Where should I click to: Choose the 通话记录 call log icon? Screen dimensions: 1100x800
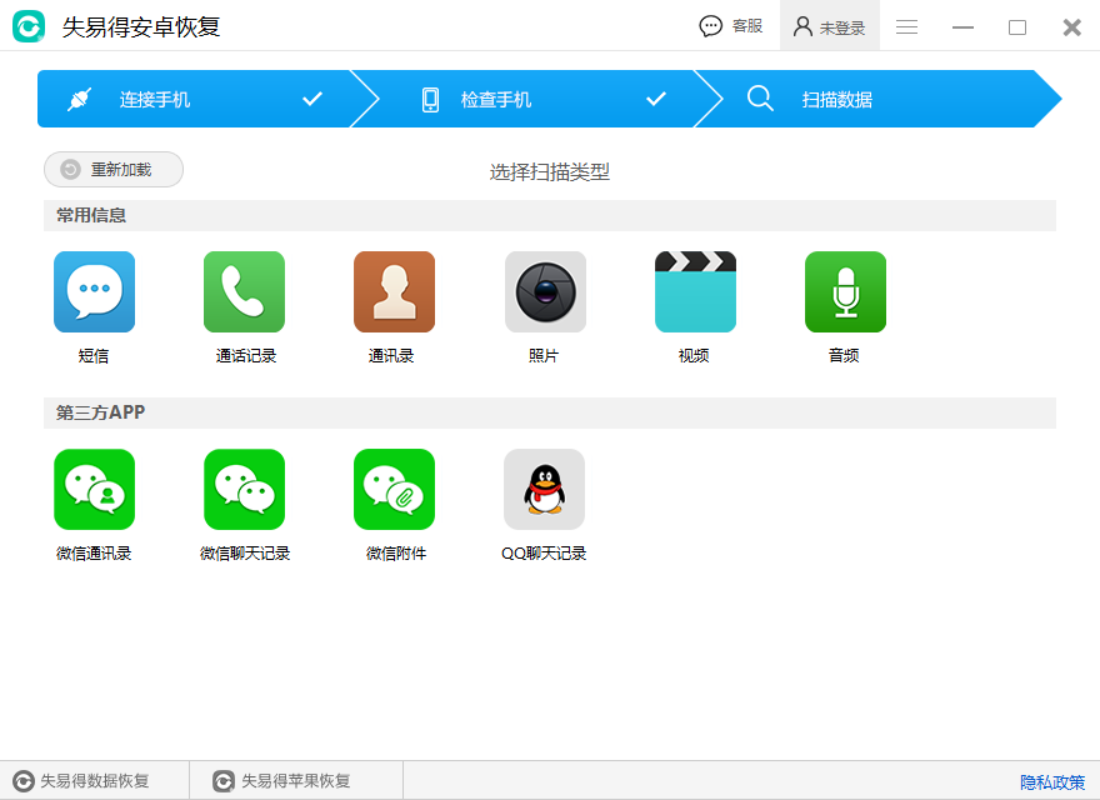click(x=244, y=292)
